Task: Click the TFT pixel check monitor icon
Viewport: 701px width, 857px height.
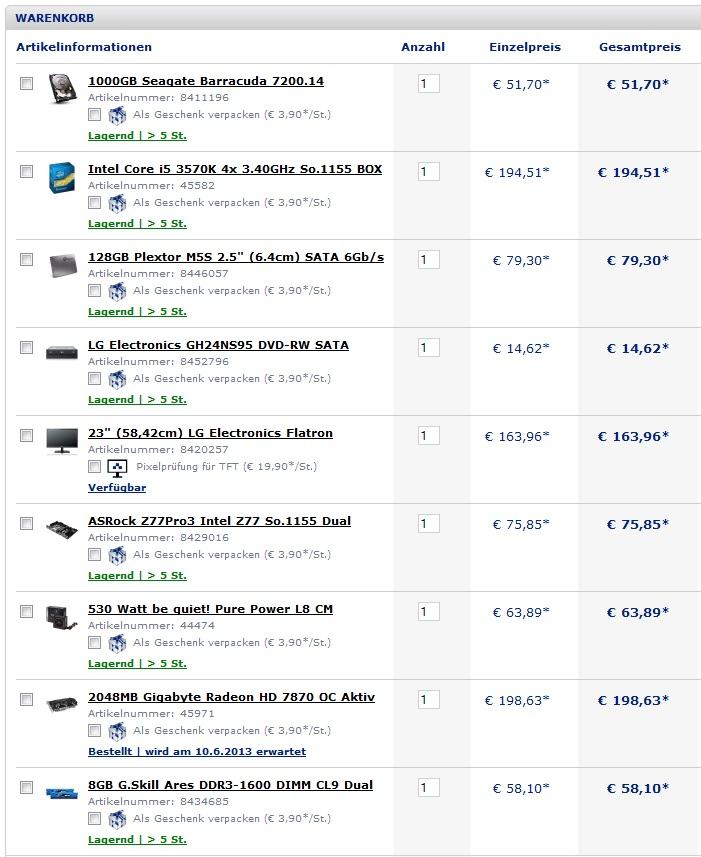Action: (117, 467)
